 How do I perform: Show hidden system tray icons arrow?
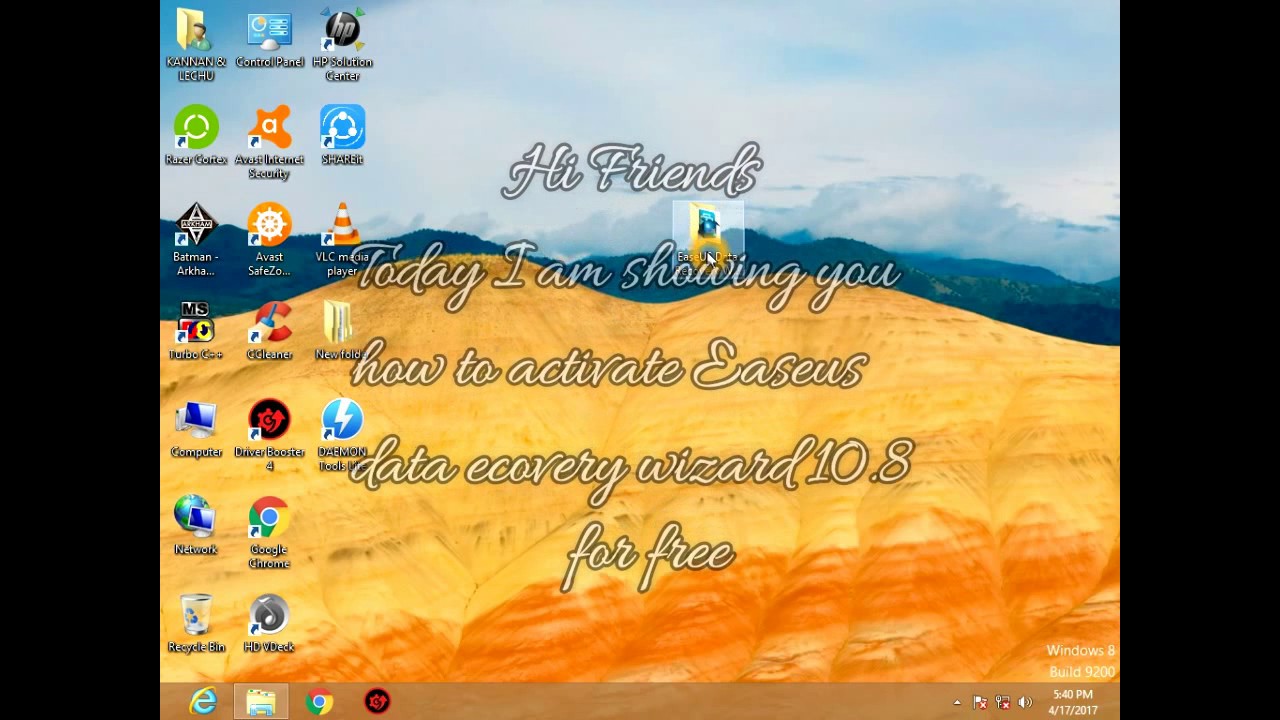click(957, 702)
